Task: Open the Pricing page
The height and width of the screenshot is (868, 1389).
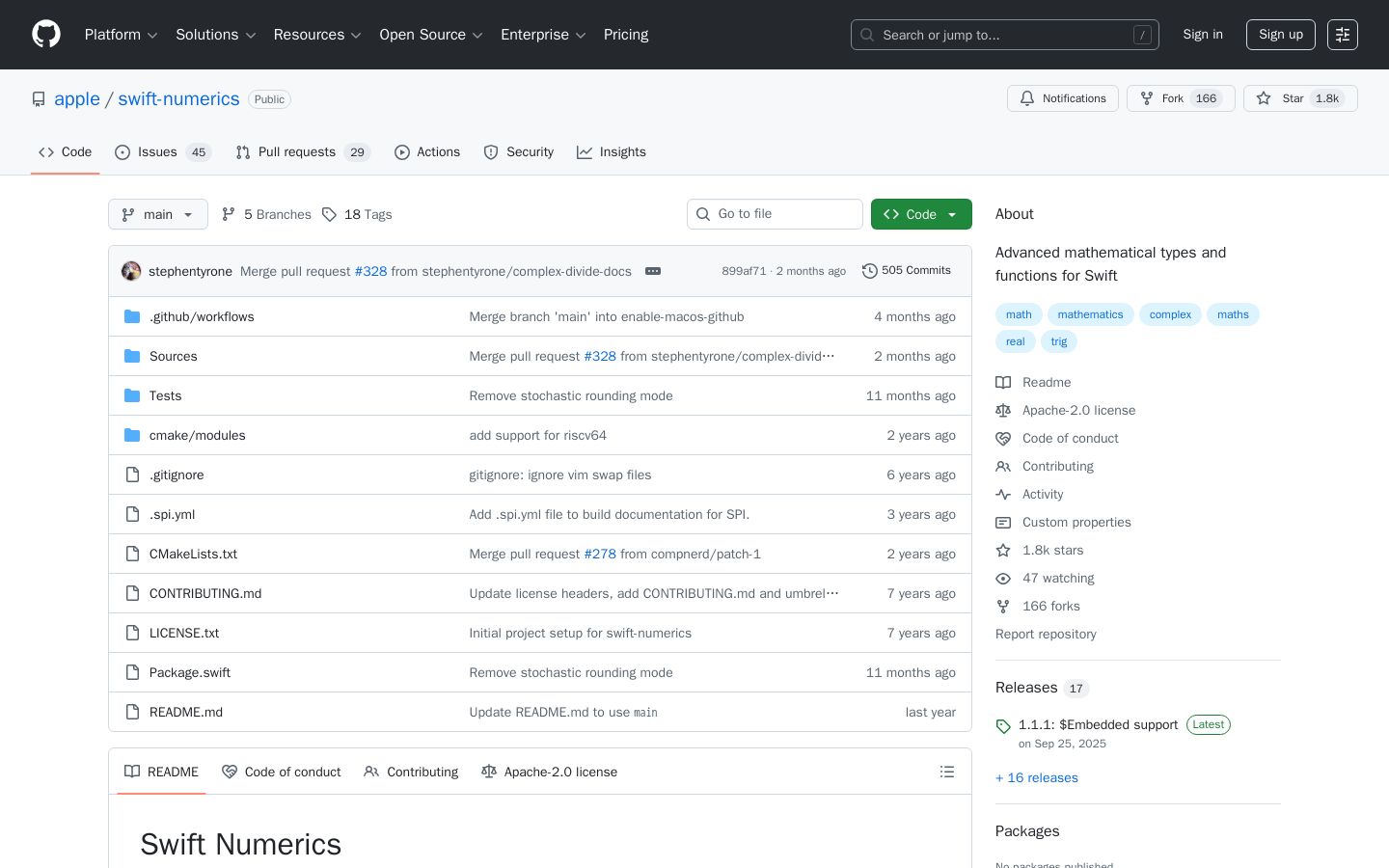Action: [x=626, y=35]
